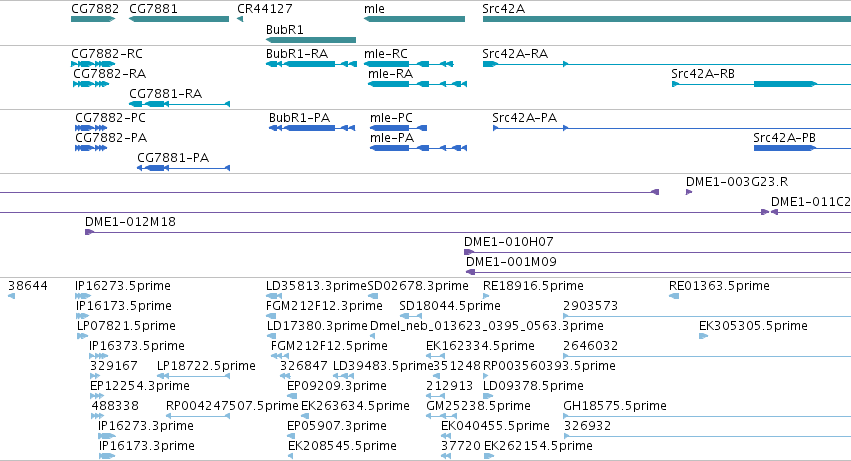Select the DME1-012M18 clone label
This screenshot has height=461, width=851.
click(130, 222)
